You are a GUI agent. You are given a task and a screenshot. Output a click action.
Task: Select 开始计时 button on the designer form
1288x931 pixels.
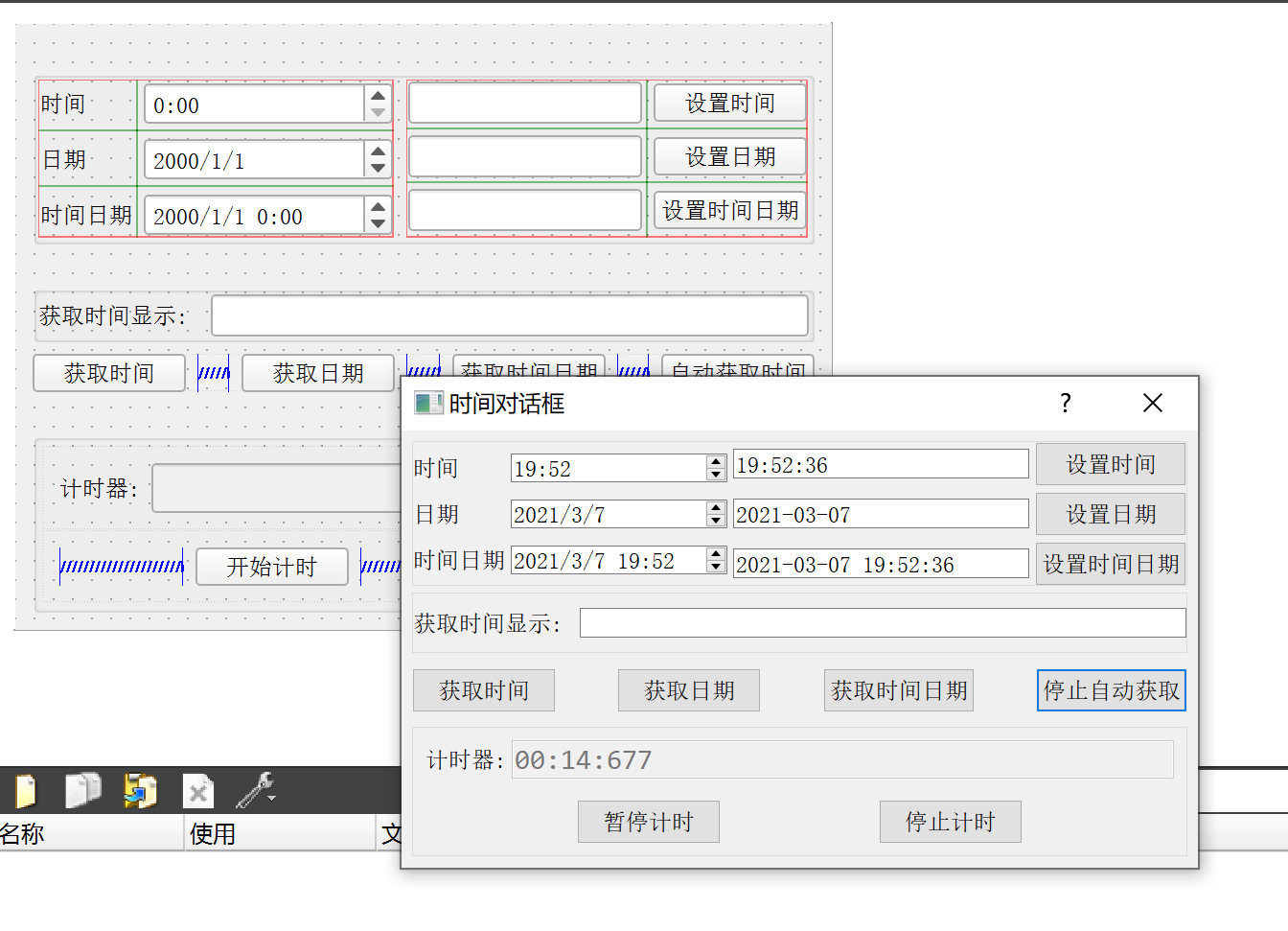pyautogui.click(x=272, y=567)
